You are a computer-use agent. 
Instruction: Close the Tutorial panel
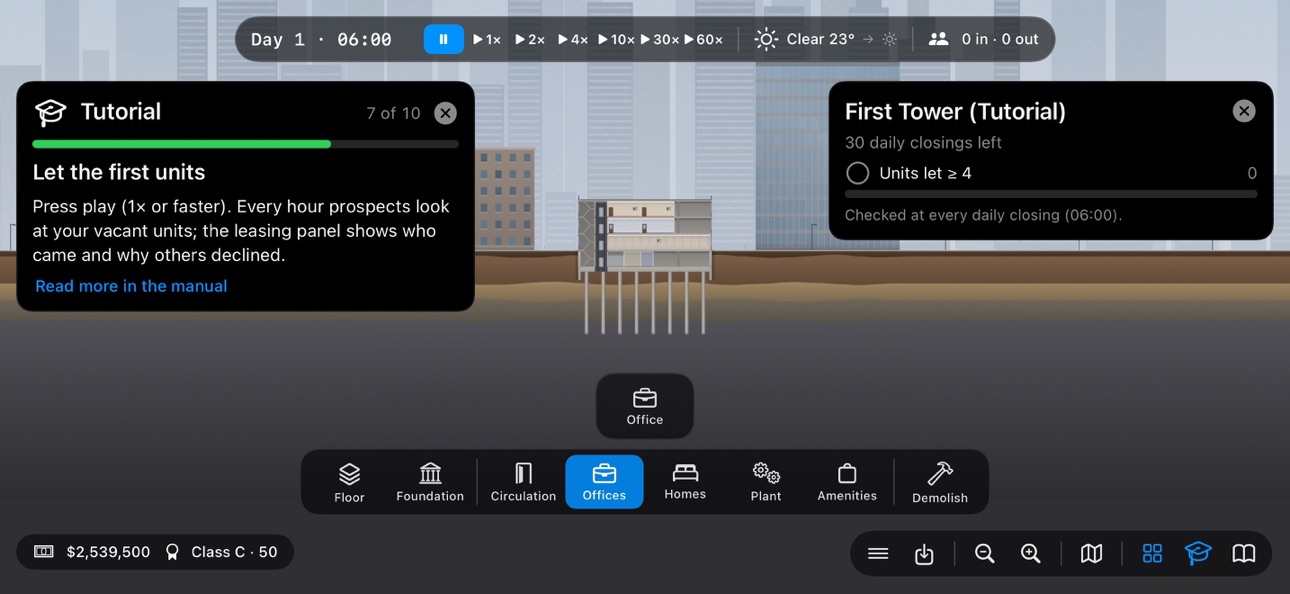click(x=446, y=113)
